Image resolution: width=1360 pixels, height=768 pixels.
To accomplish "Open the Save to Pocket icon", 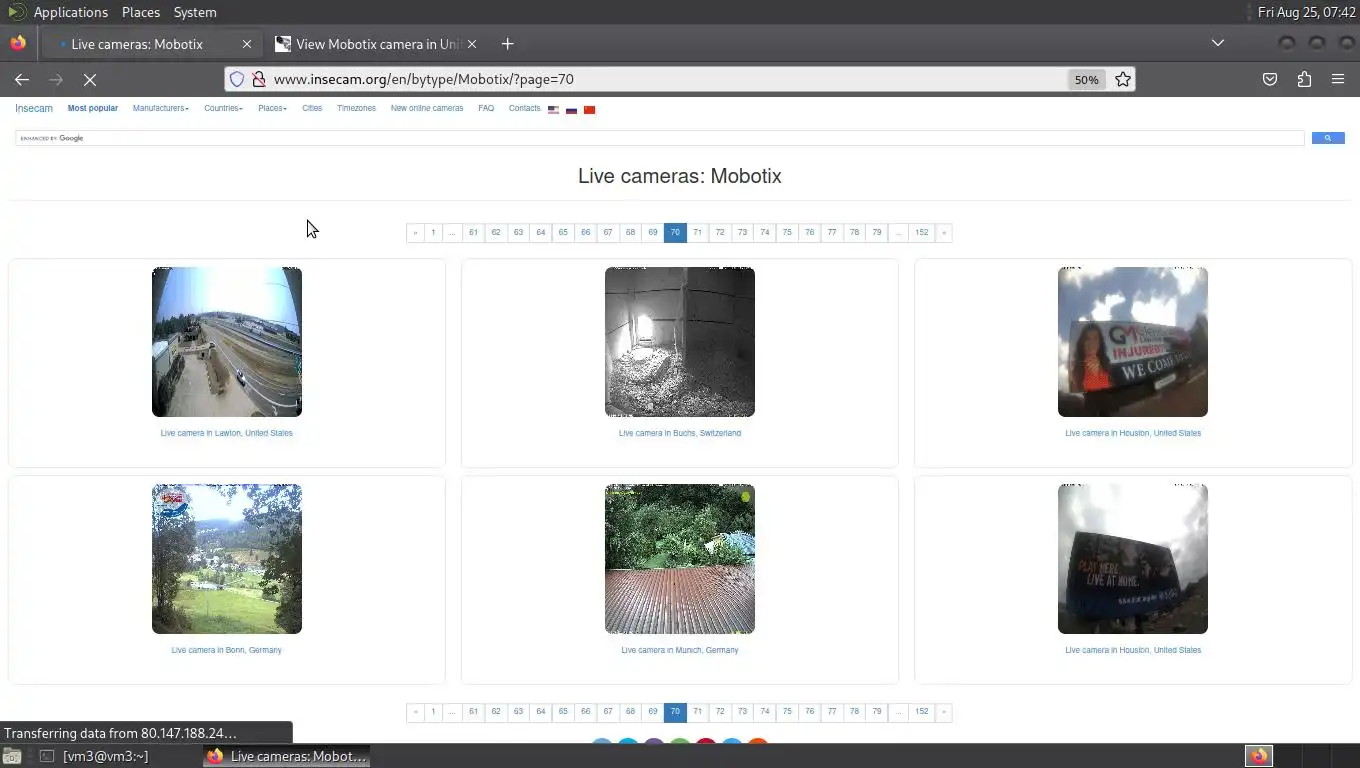I will 1270,79.
